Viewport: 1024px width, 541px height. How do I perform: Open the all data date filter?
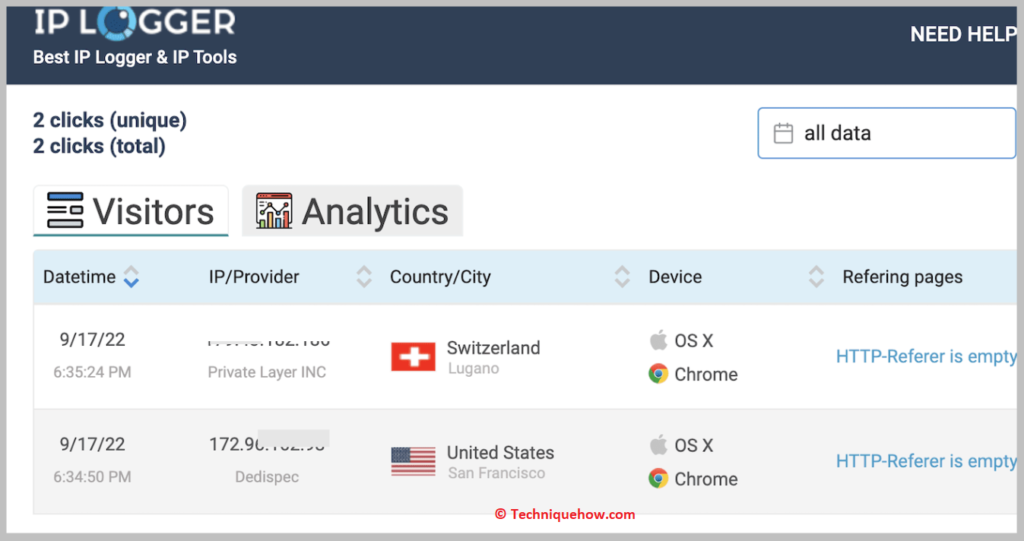point(886,133)
